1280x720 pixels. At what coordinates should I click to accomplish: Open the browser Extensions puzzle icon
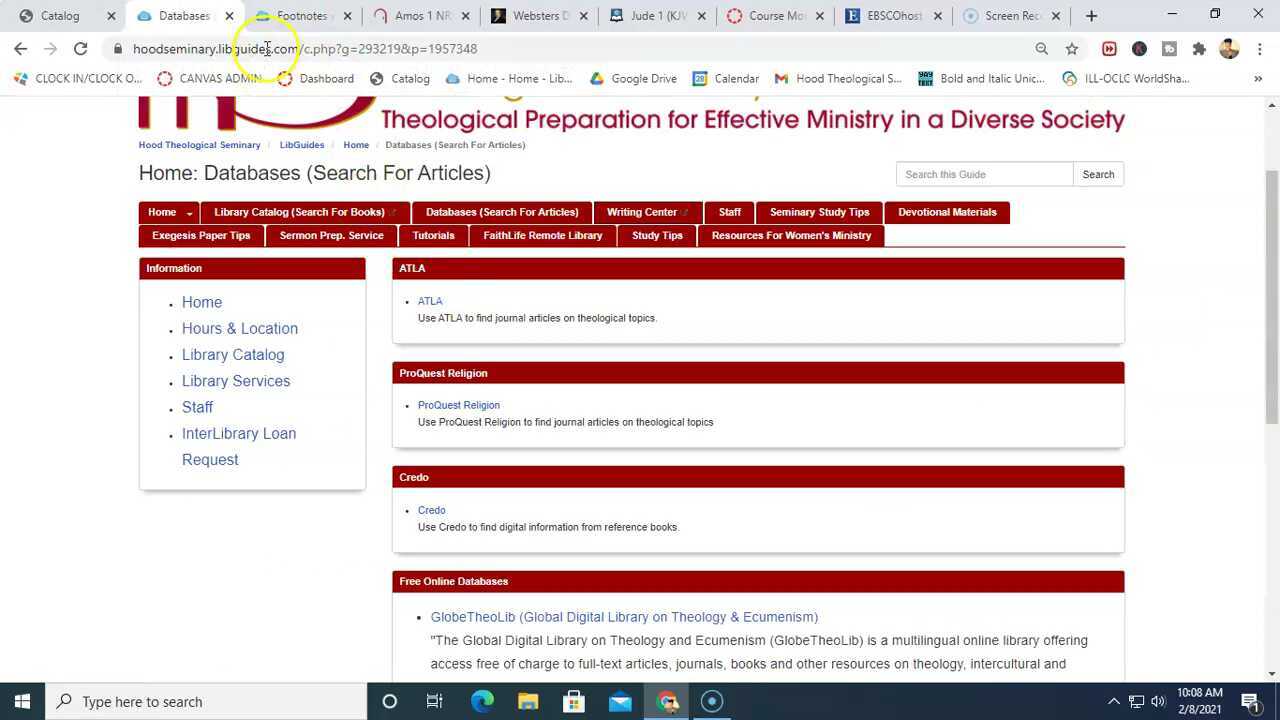1199,48
